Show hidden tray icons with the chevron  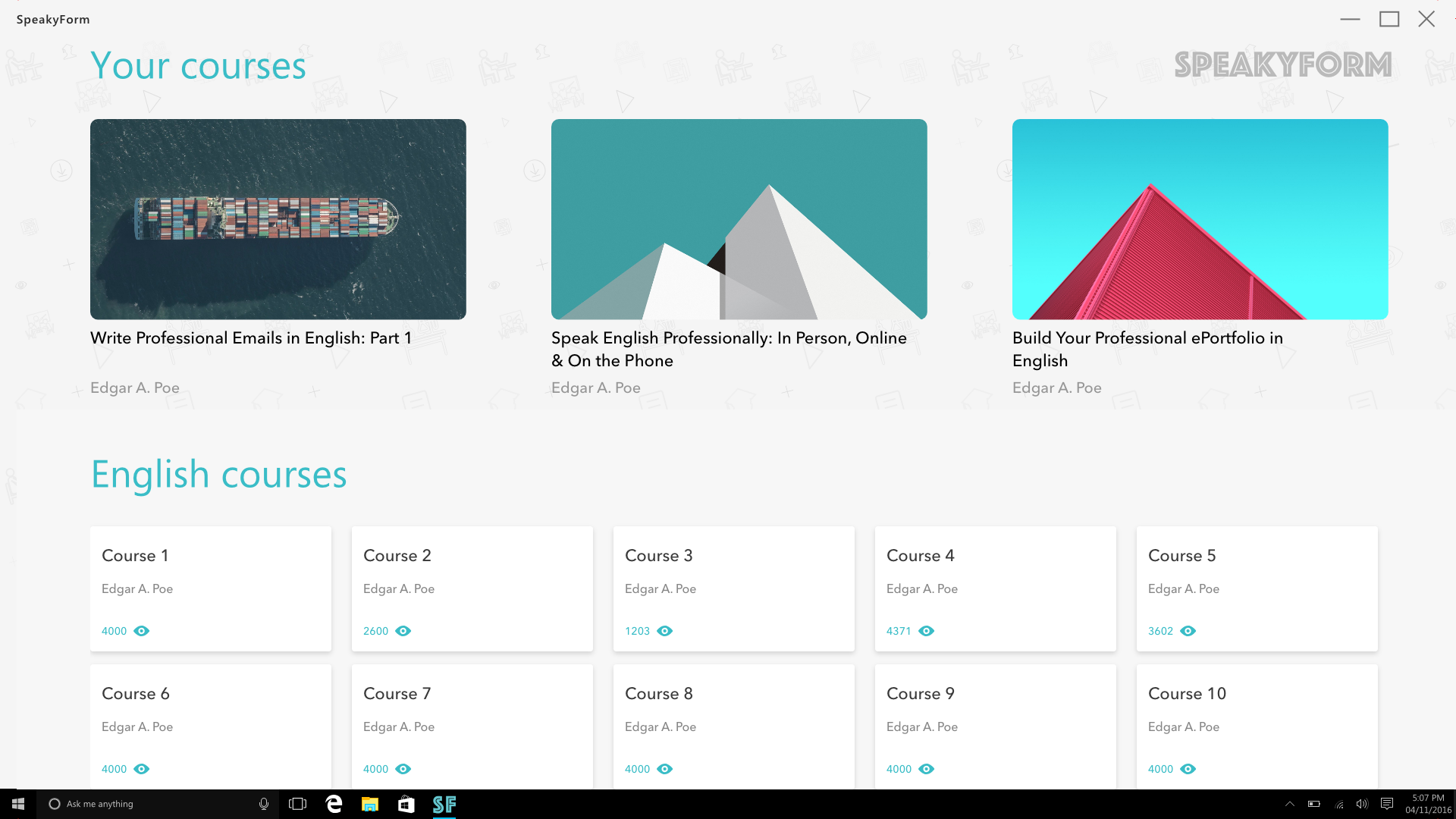click(x=1290, y=804)
